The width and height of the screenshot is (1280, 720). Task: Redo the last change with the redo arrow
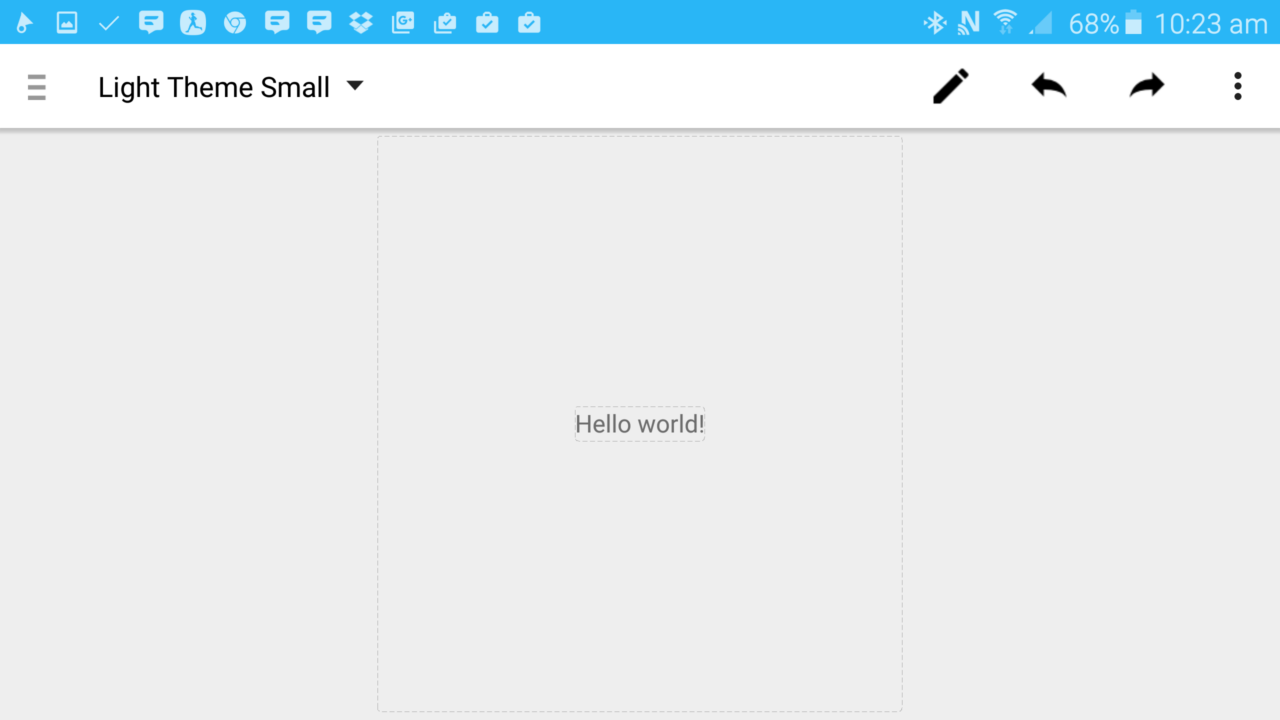click(x=1146, y=86)
